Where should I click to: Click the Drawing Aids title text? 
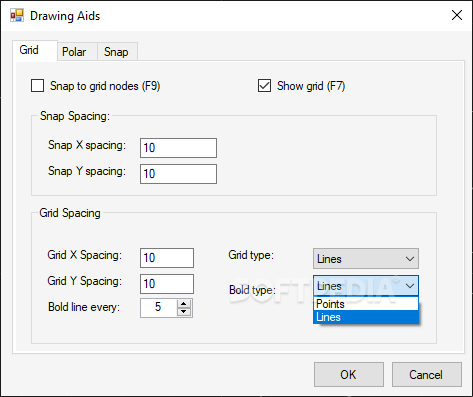[65, 16]
